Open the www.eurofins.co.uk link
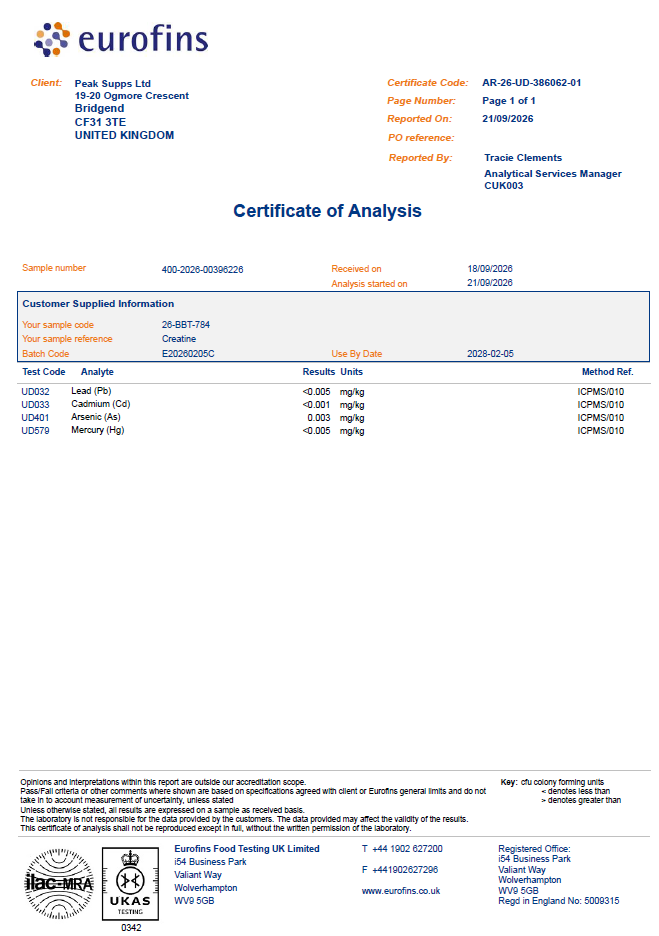 (401, 891)
